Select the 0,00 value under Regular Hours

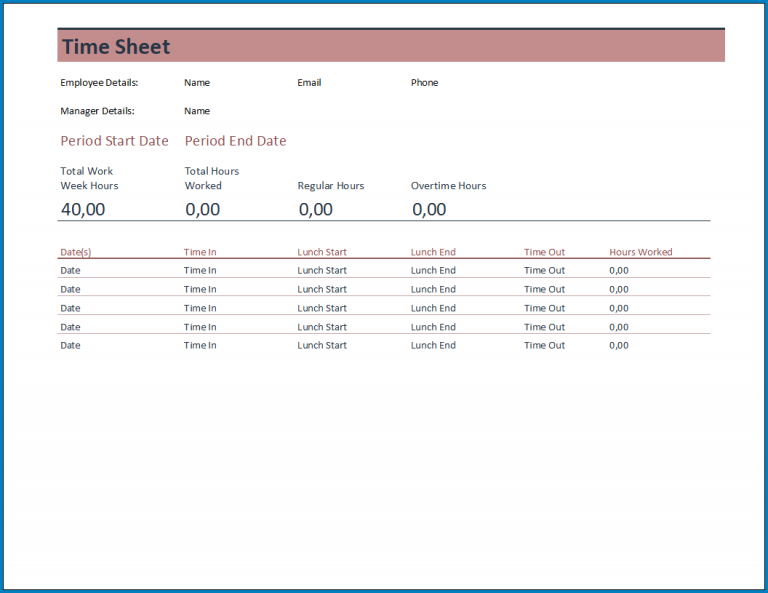pyautogui.click(x=315, y=210)
